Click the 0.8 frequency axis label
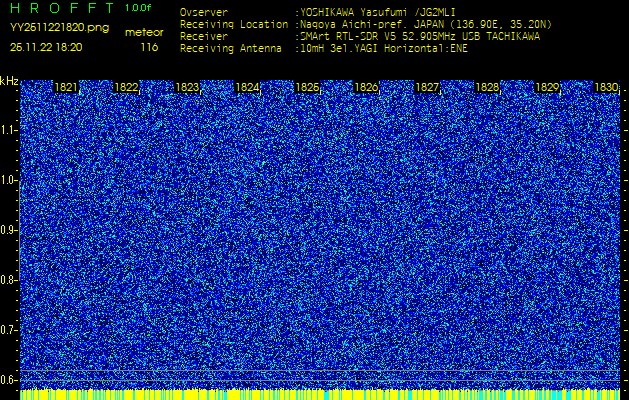This screenshot has width=629, height=400. coord(9,280)
